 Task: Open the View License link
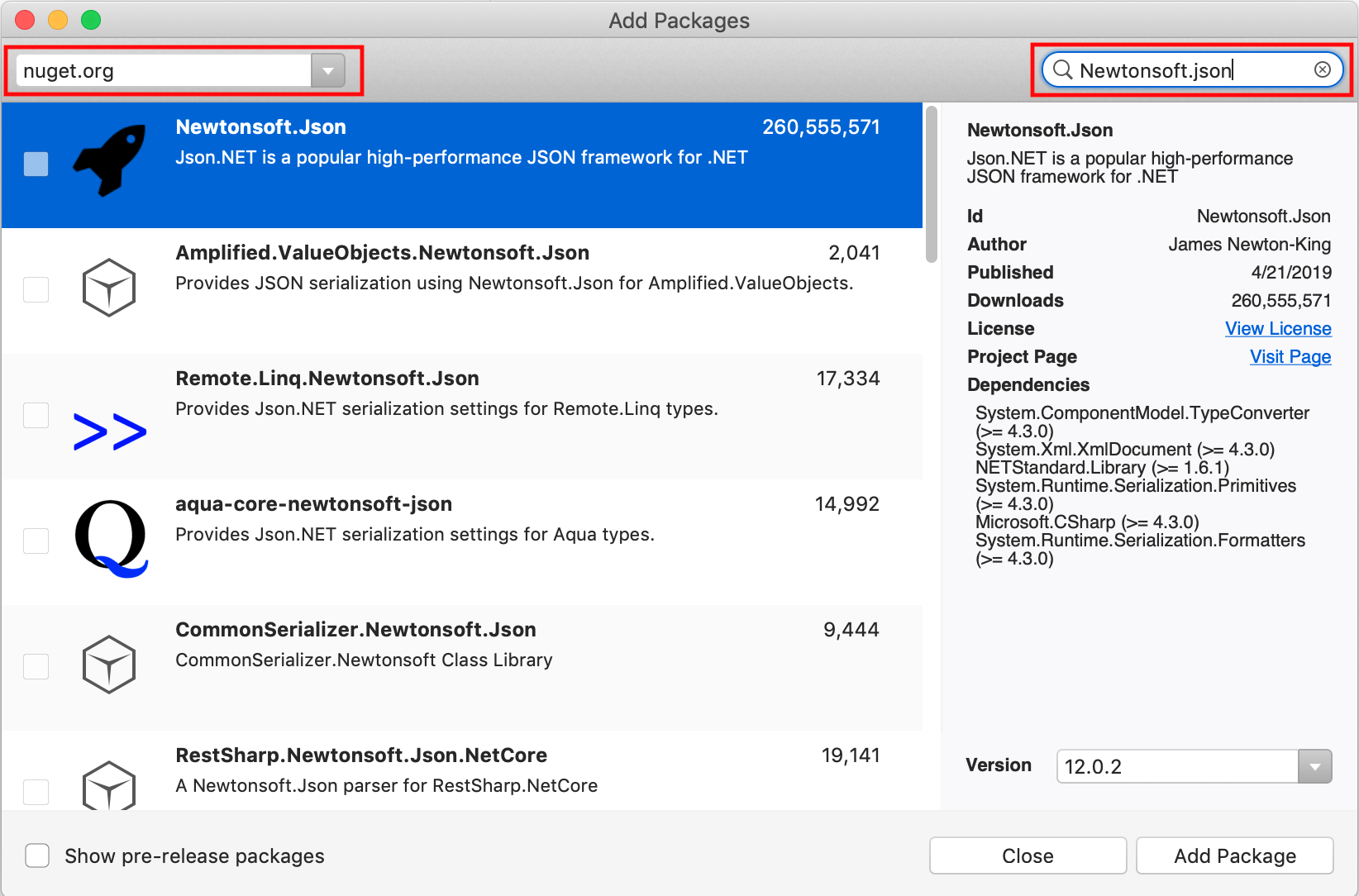pyautogui.click(x=1278, y=328)
